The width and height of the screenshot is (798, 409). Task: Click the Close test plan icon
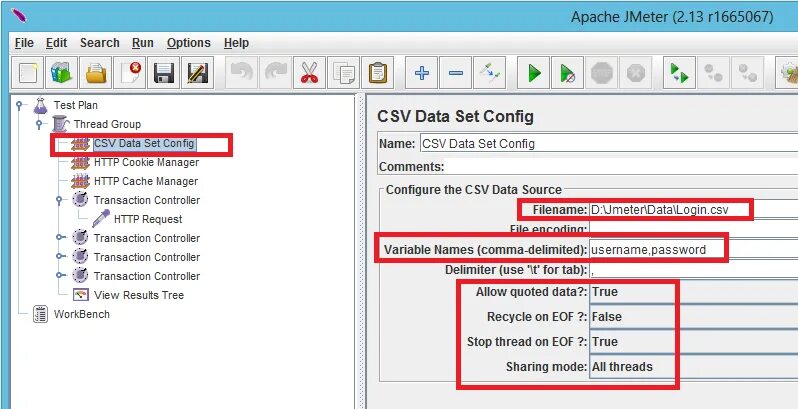(x=130, y=73)
